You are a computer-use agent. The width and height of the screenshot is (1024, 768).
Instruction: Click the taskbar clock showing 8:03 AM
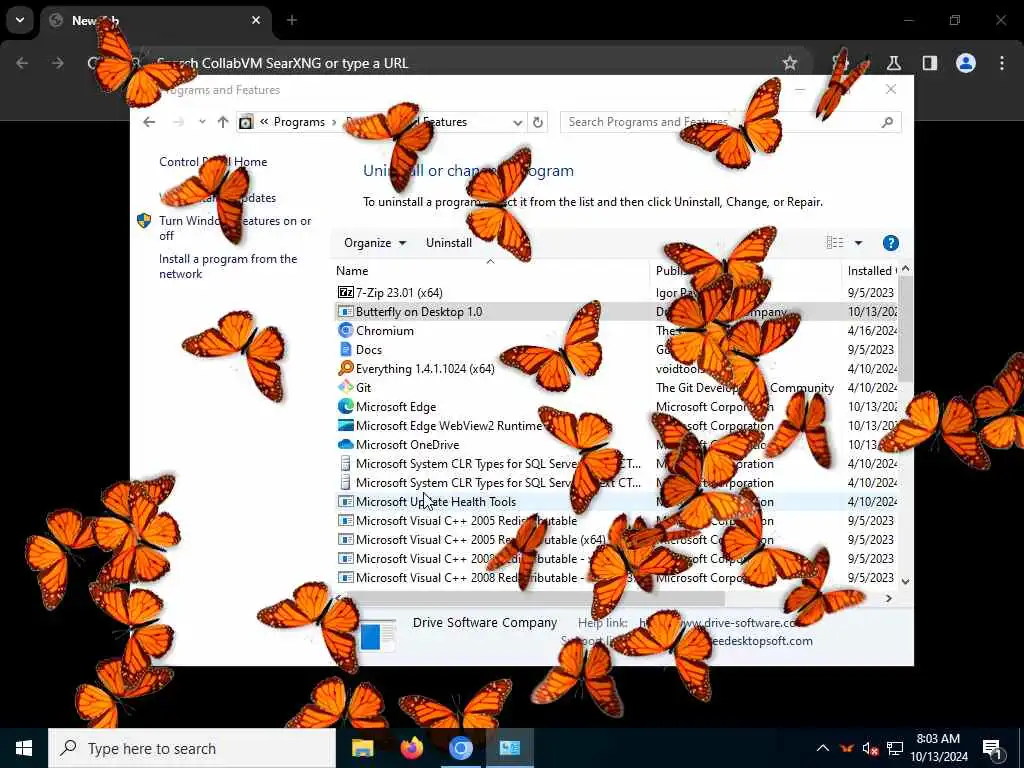point(938,748)
